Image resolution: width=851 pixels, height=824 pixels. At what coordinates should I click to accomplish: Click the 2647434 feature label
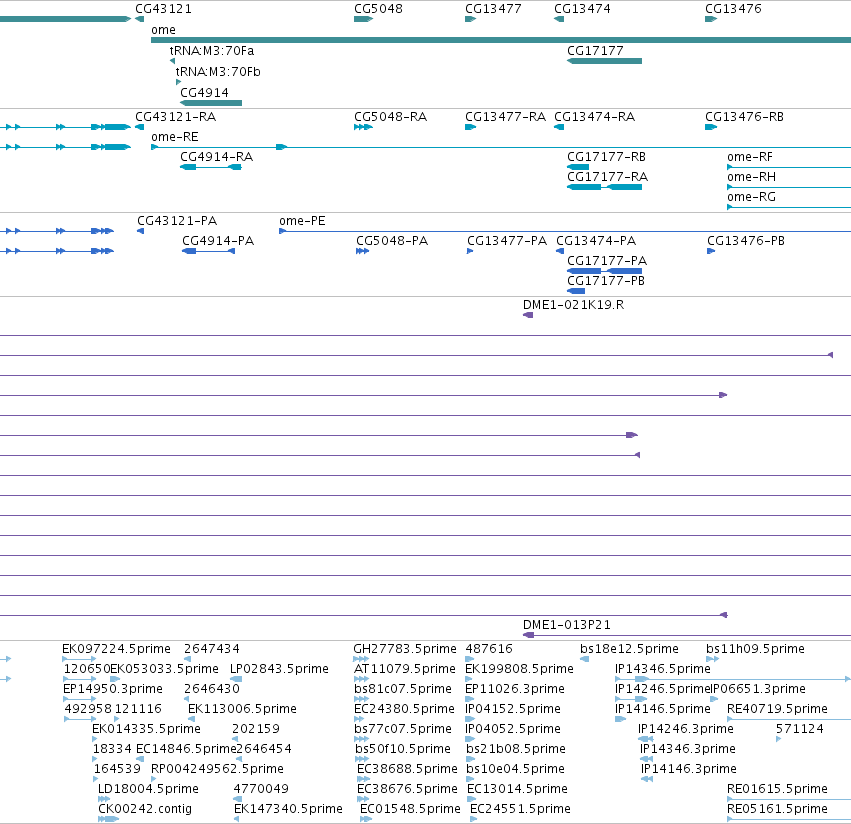[212, 649]
